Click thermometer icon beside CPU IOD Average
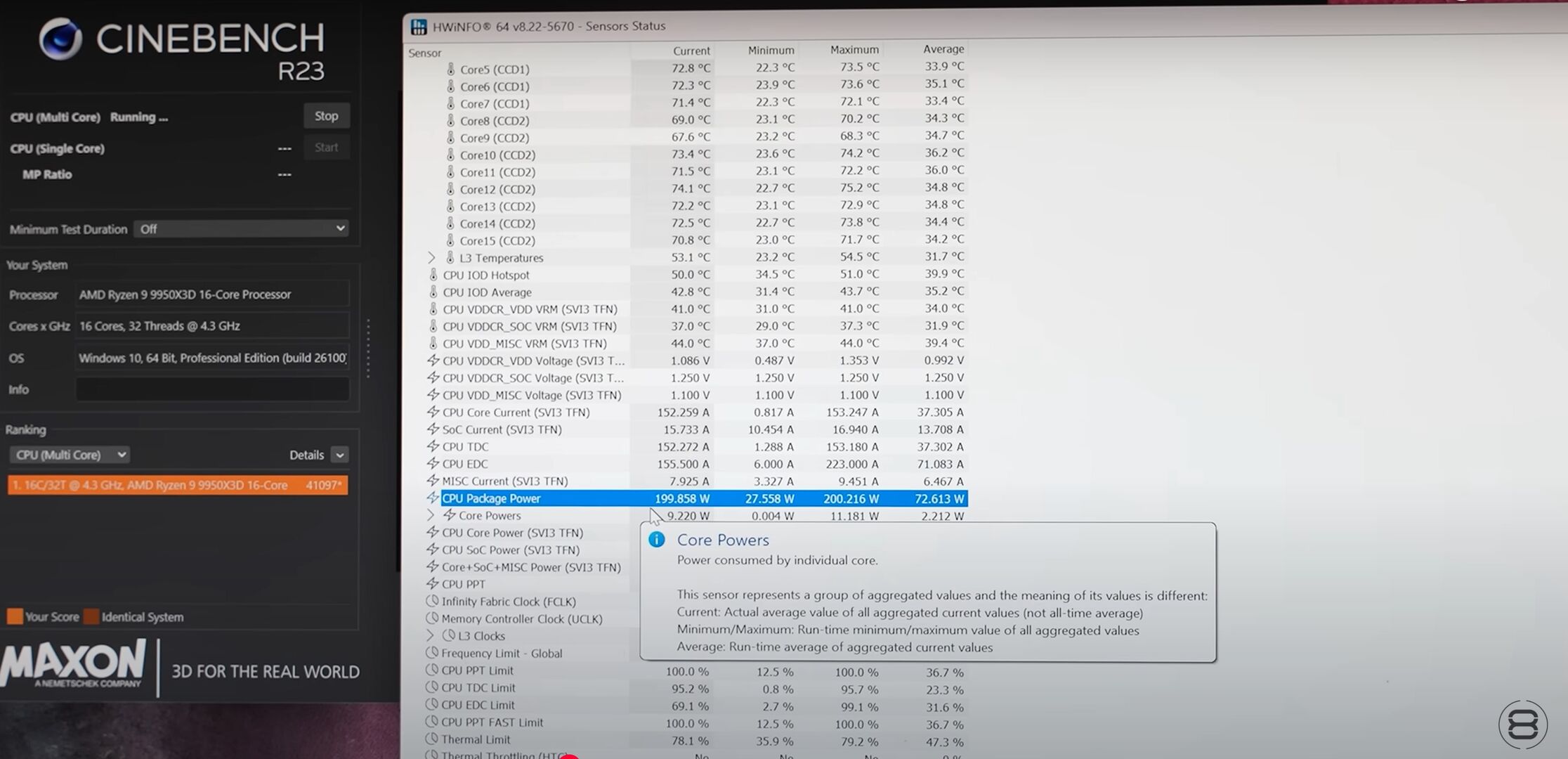 point(433,291)
